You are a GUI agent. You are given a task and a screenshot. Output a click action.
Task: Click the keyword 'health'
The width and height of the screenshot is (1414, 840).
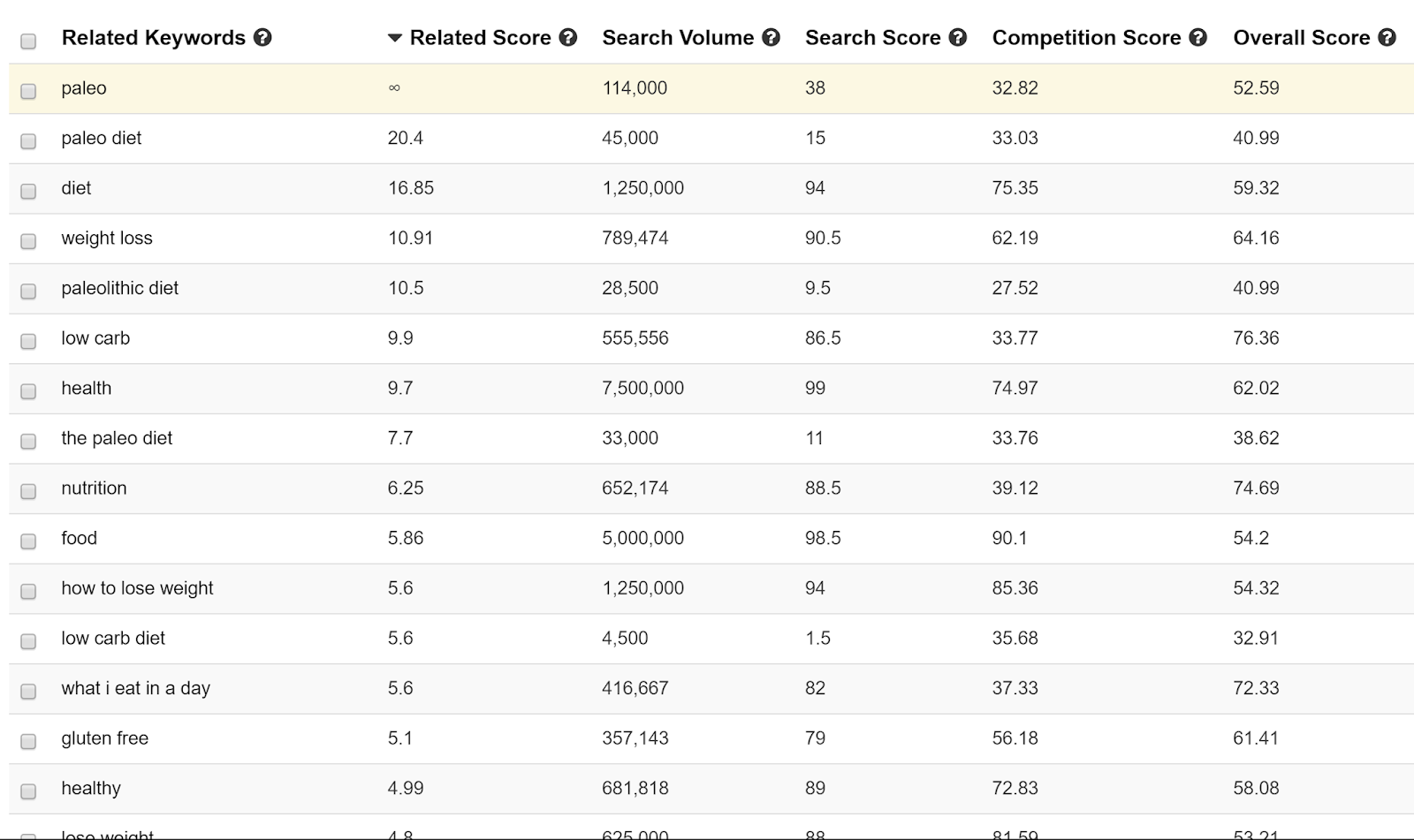click(87, 388)
